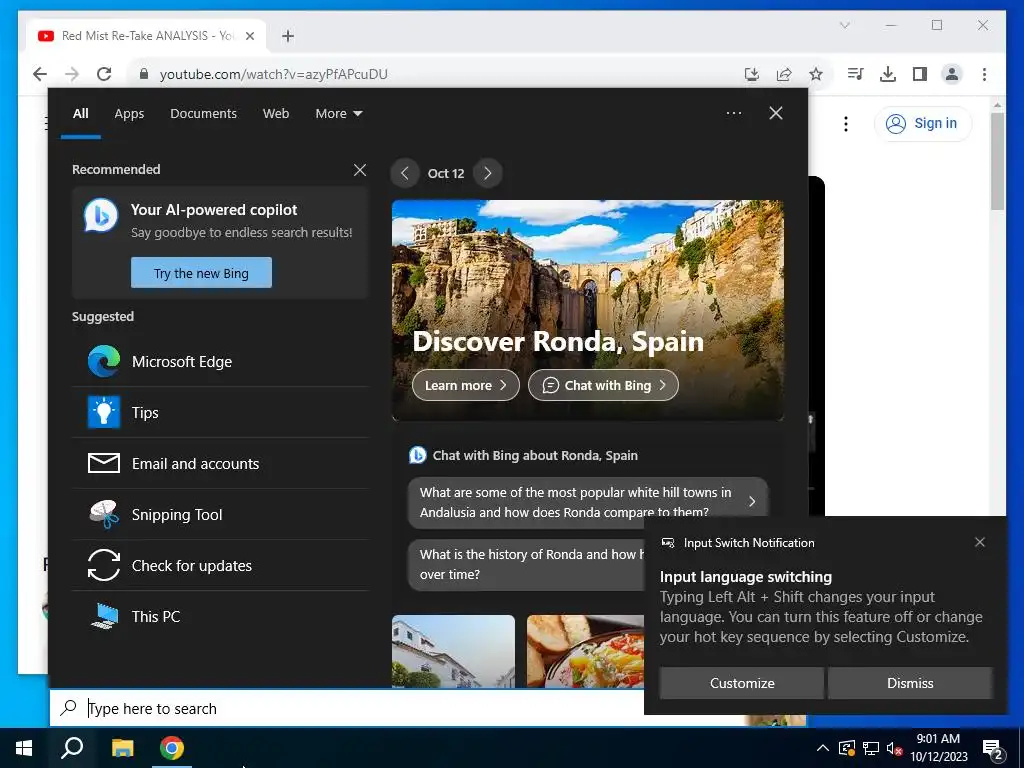This screenshot has width=1024, height=768.
Task: Click Customize in language notification
Action: click(742, 683)
